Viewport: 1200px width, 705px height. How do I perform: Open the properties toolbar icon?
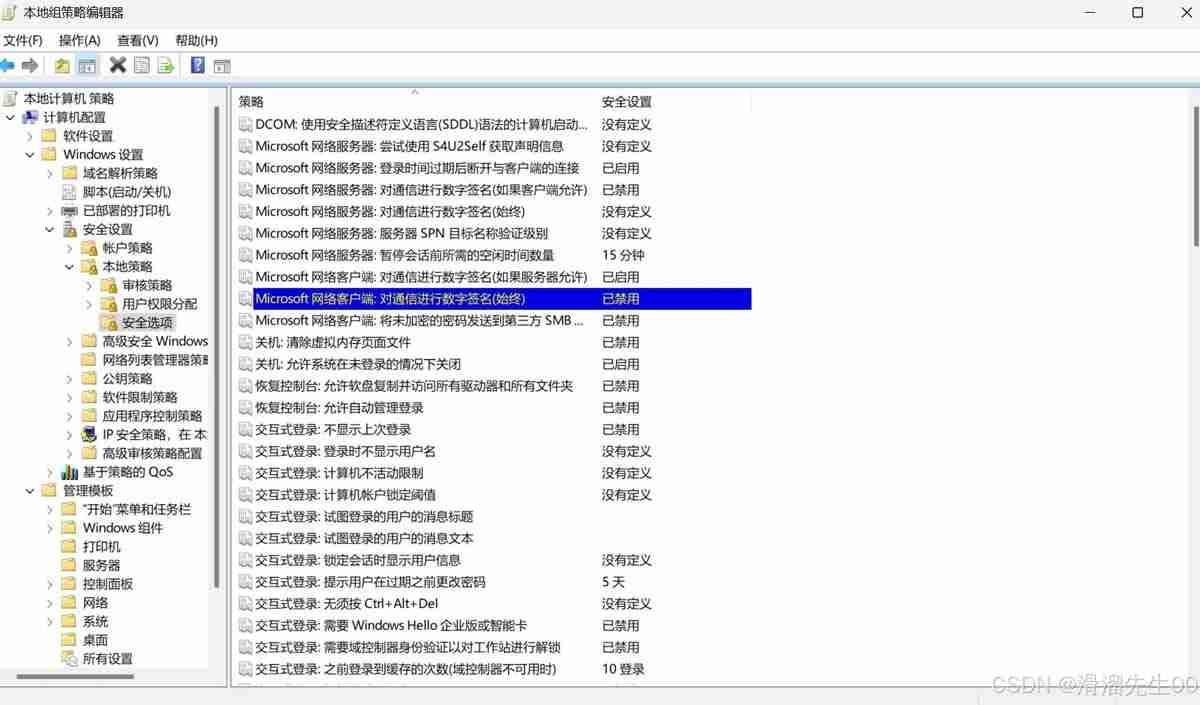tap(140, 64)
